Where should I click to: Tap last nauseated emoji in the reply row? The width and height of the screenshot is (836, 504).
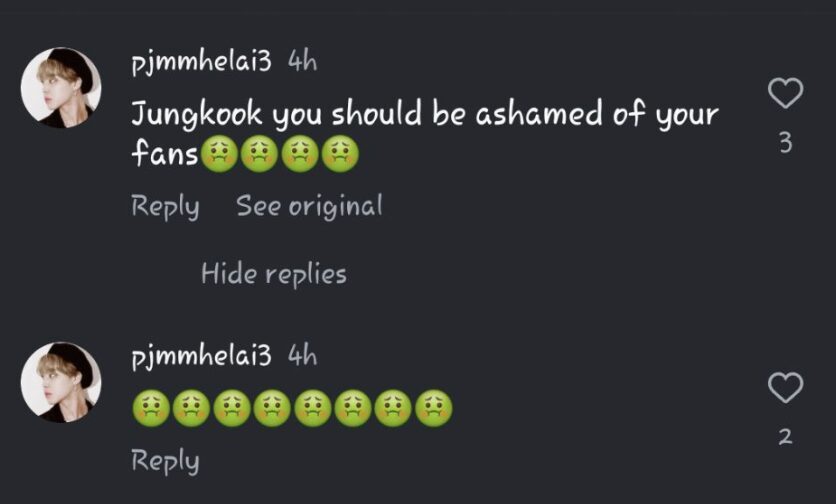[x=433, y=409]
